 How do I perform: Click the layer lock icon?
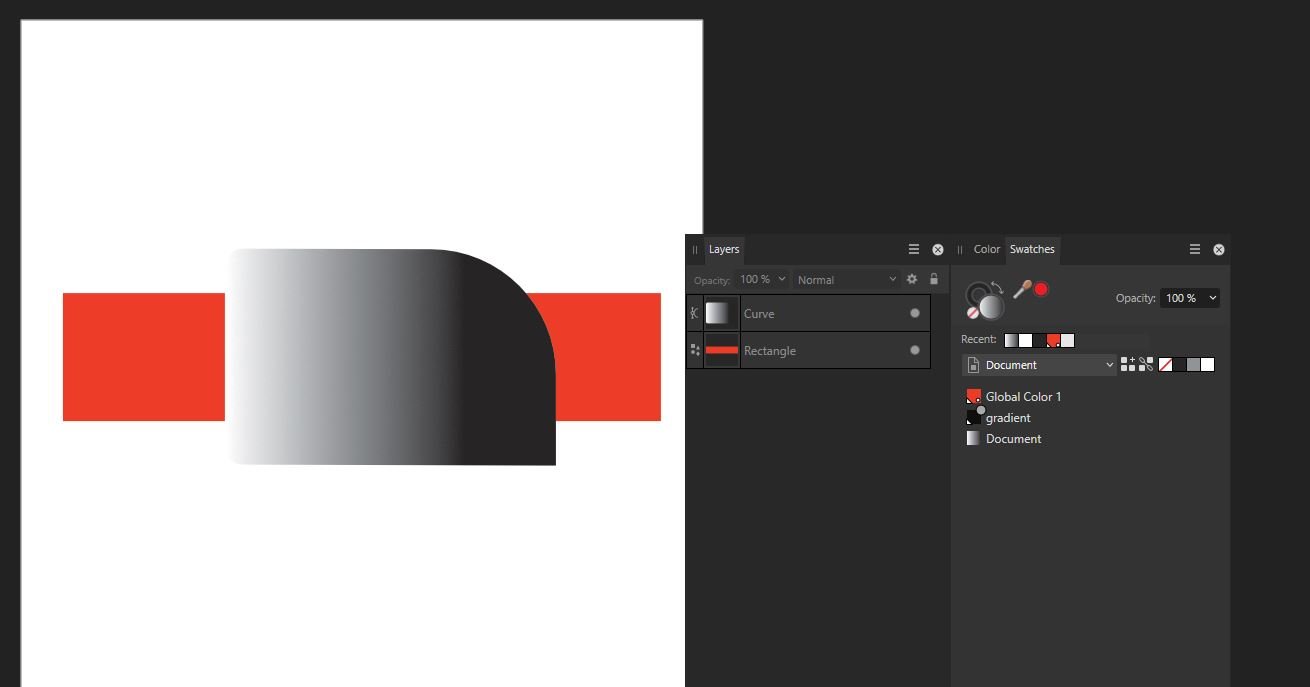934,279
